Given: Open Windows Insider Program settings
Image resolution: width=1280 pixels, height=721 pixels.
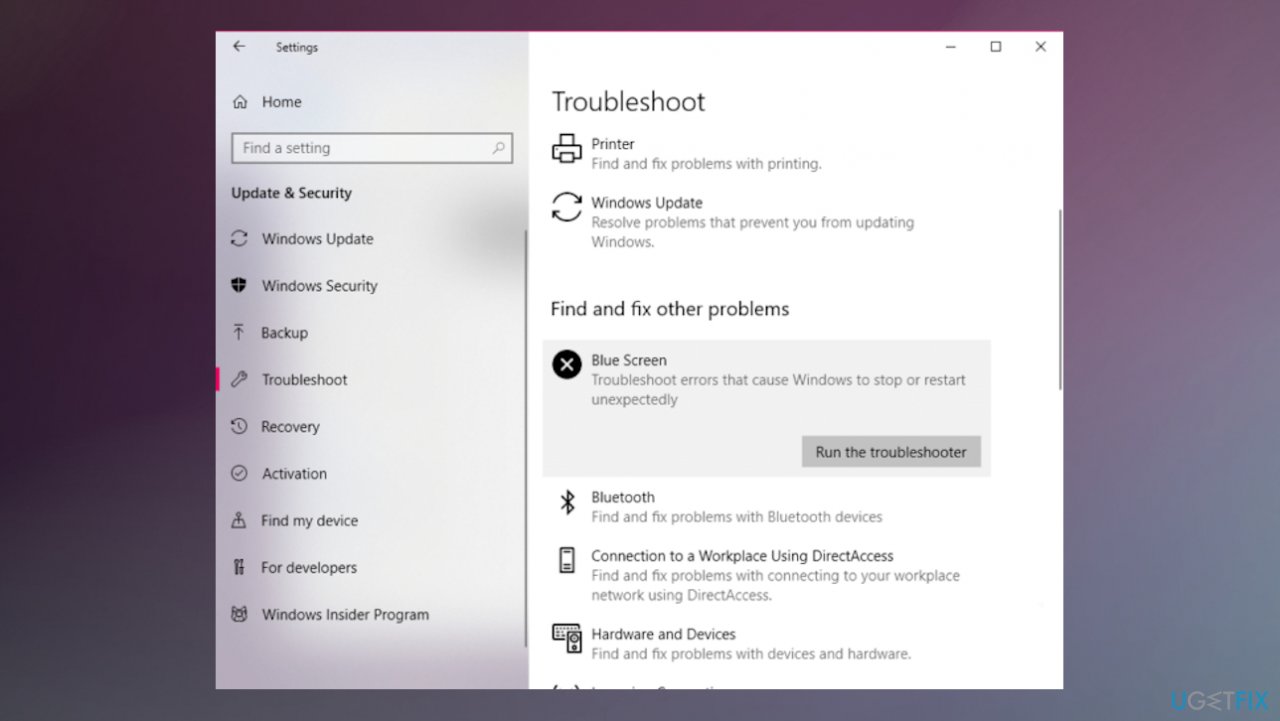Looking at the screenshot, I should 345,615.
